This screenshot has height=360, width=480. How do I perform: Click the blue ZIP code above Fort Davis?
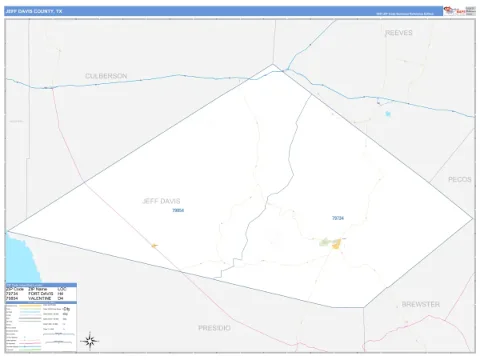[x=338, y=218]
